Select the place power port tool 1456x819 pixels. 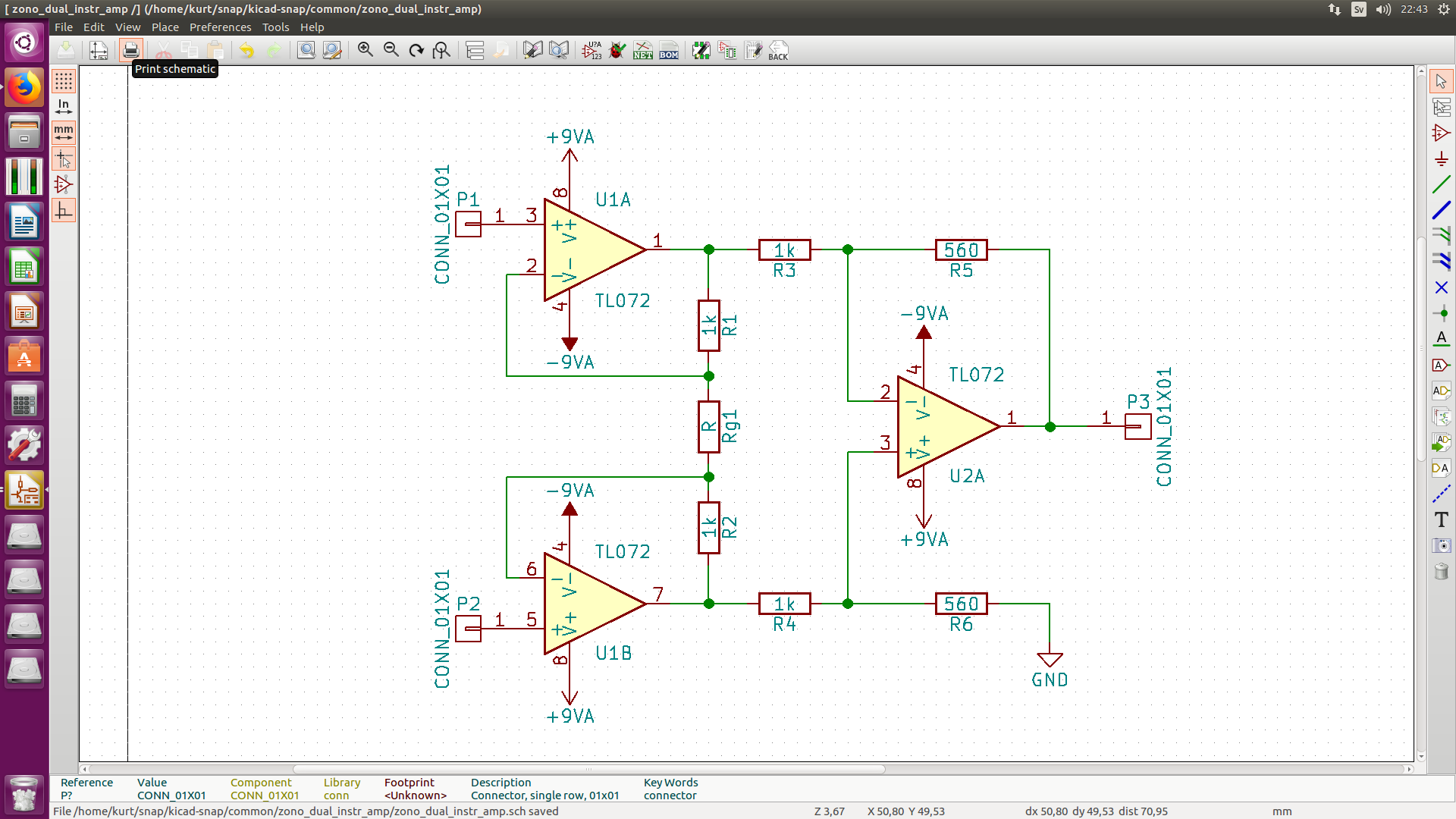(1442, 158)
